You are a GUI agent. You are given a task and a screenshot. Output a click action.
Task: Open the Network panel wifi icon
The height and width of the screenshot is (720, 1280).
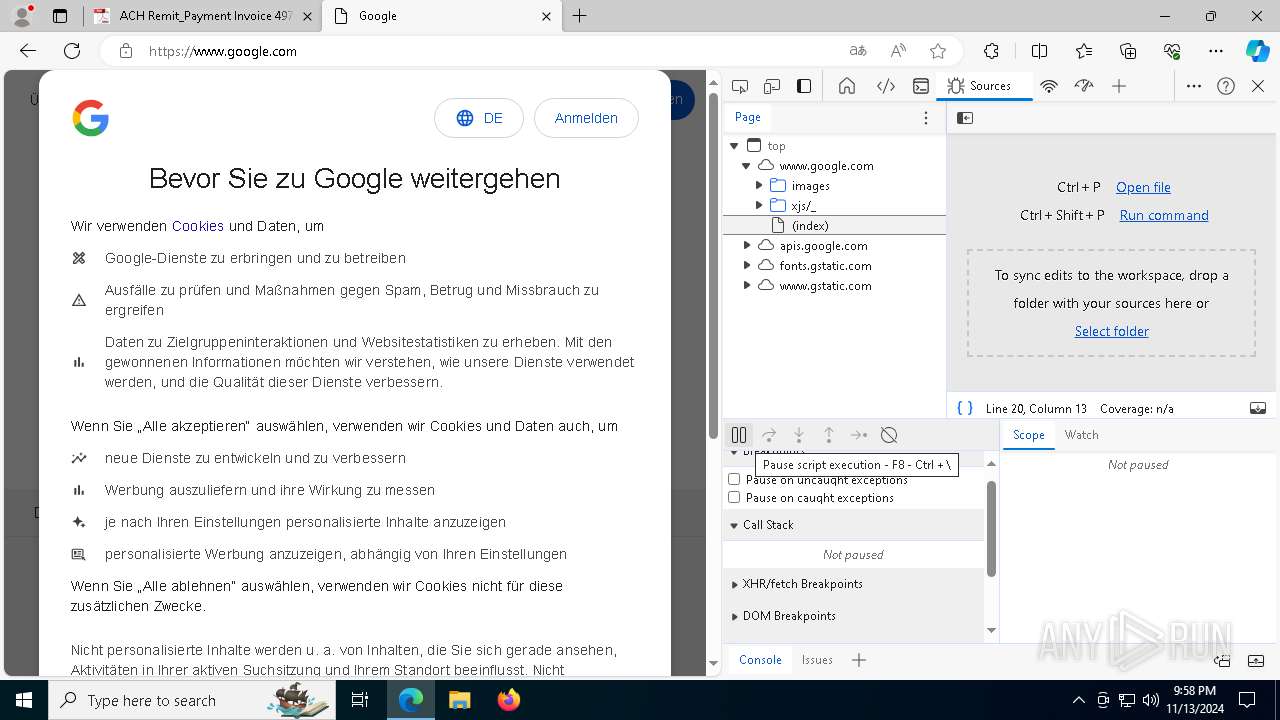(1049, 86)
